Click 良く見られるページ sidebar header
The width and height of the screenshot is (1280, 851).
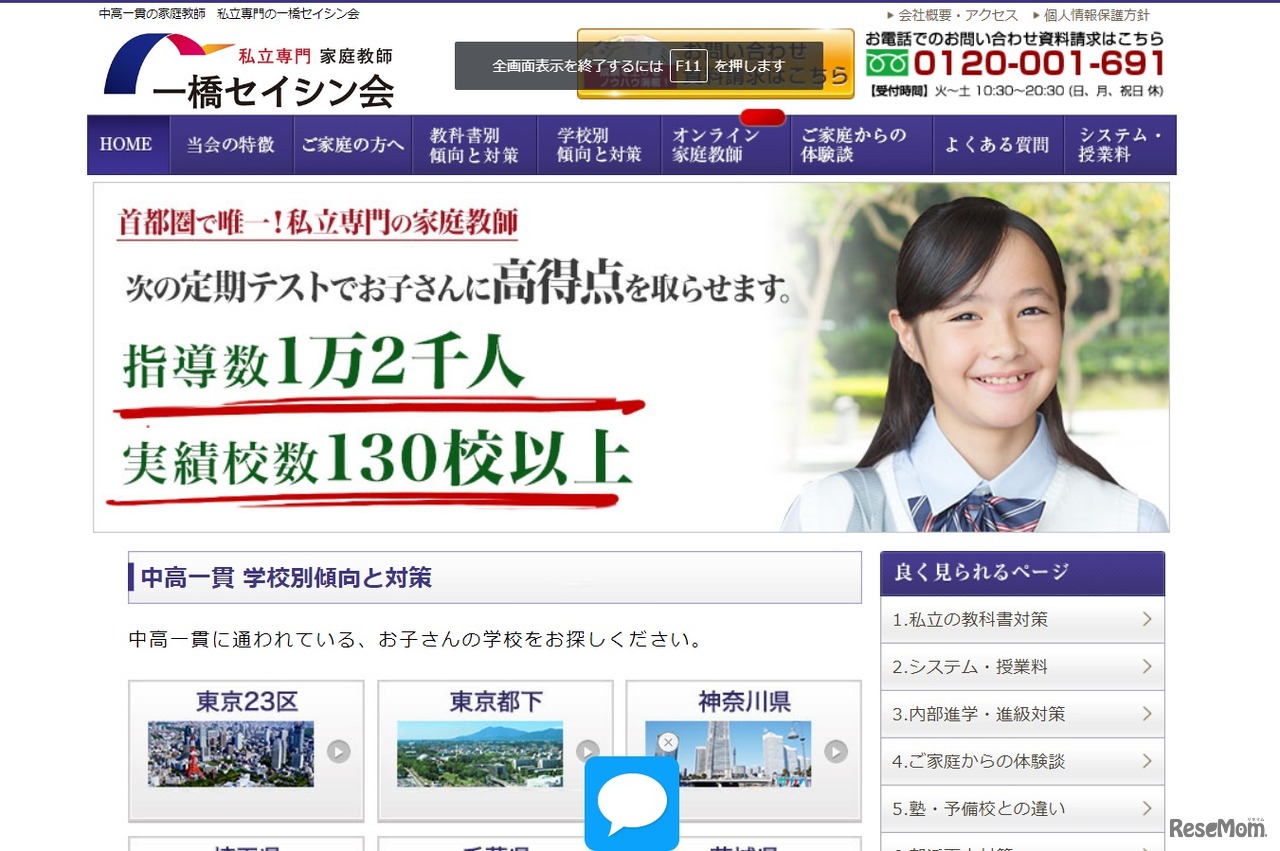tap(1023, 573)
